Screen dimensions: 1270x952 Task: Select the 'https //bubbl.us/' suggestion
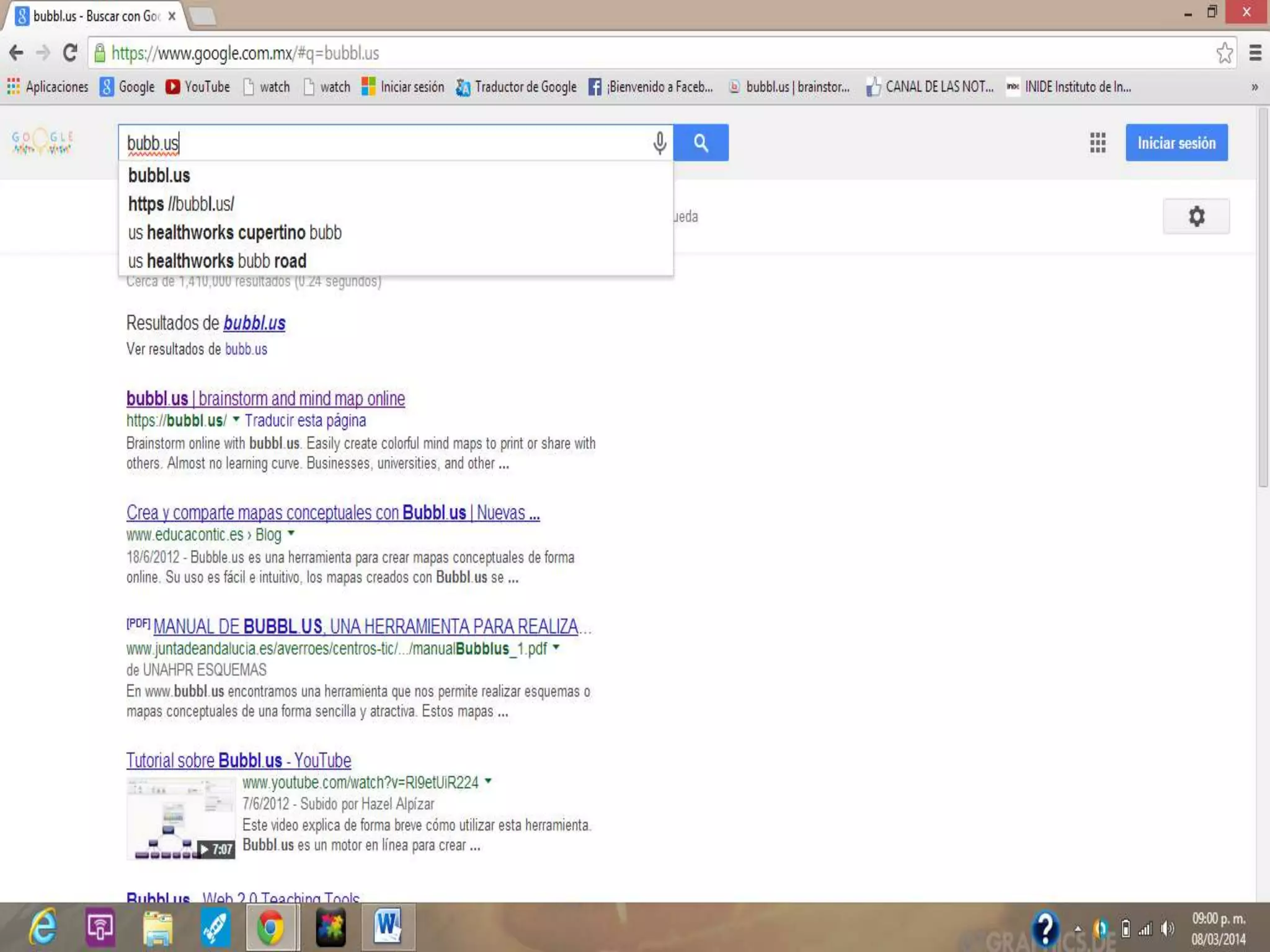click(x=181, y=204)
